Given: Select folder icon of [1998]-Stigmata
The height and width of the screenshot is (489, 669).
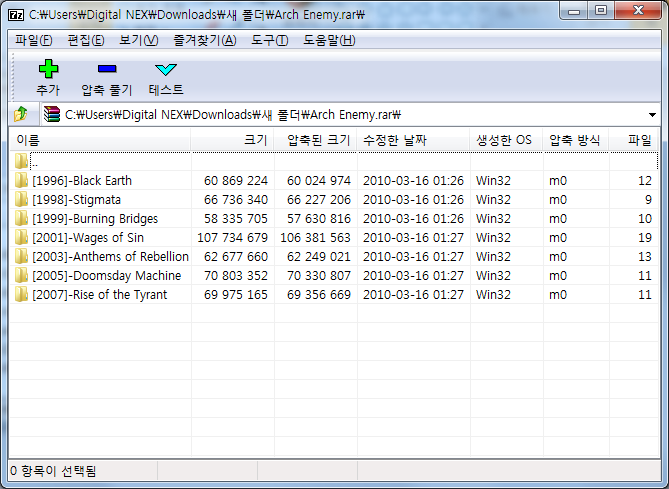Looking at the screenshot, I should pyautogui.click(x=21, y=199).
